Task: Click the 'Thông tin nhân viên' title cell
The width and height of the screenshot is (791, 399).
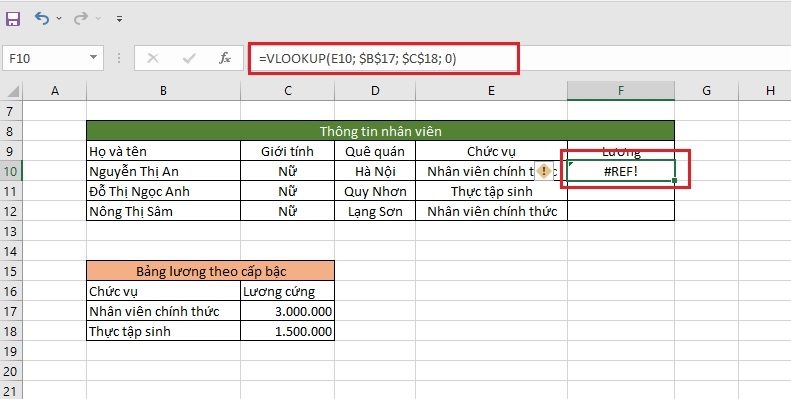Action: (x=380, y=131)
